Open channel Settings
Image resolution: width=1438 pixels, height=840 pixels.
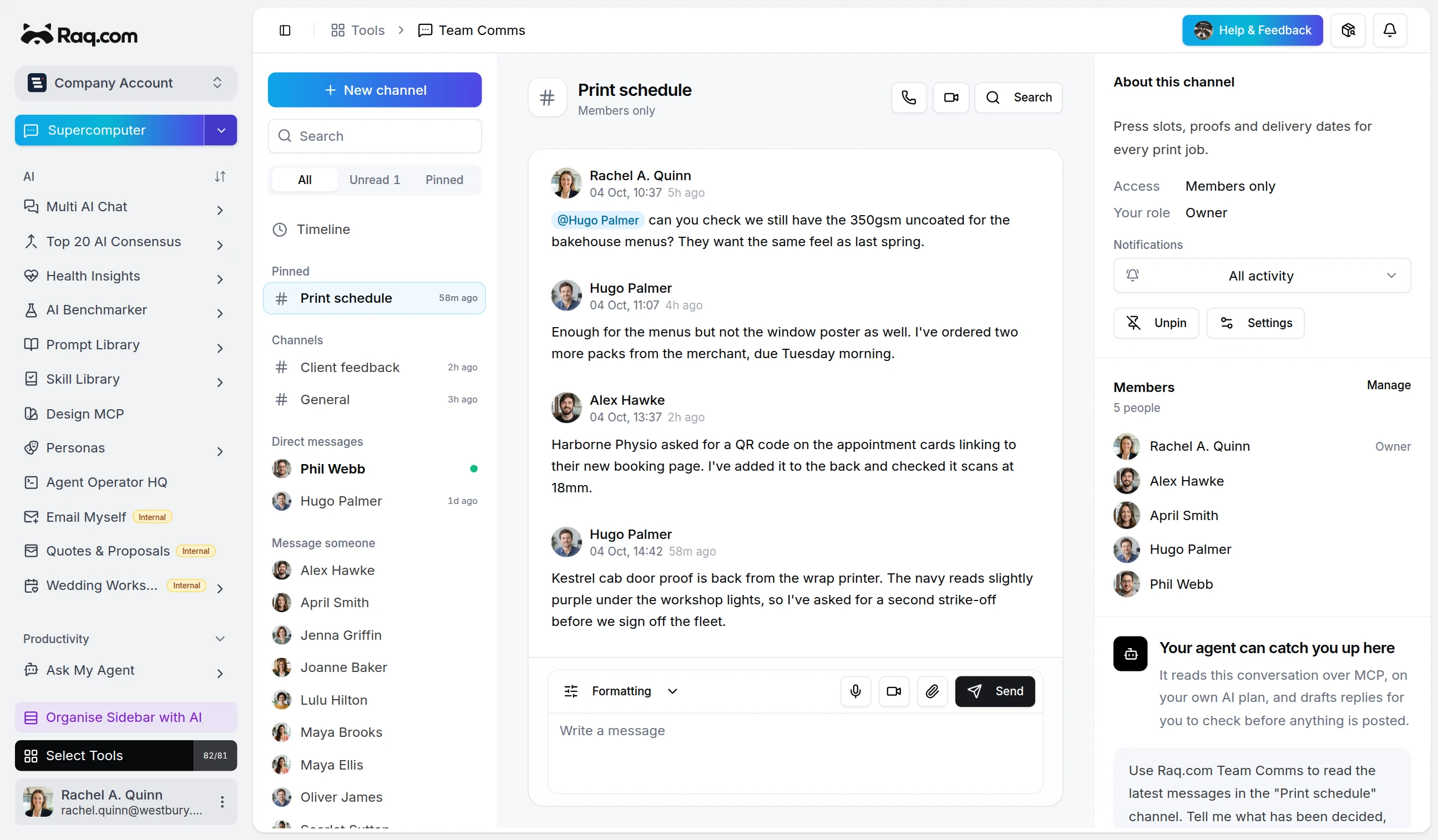(x=1255, y=323)
